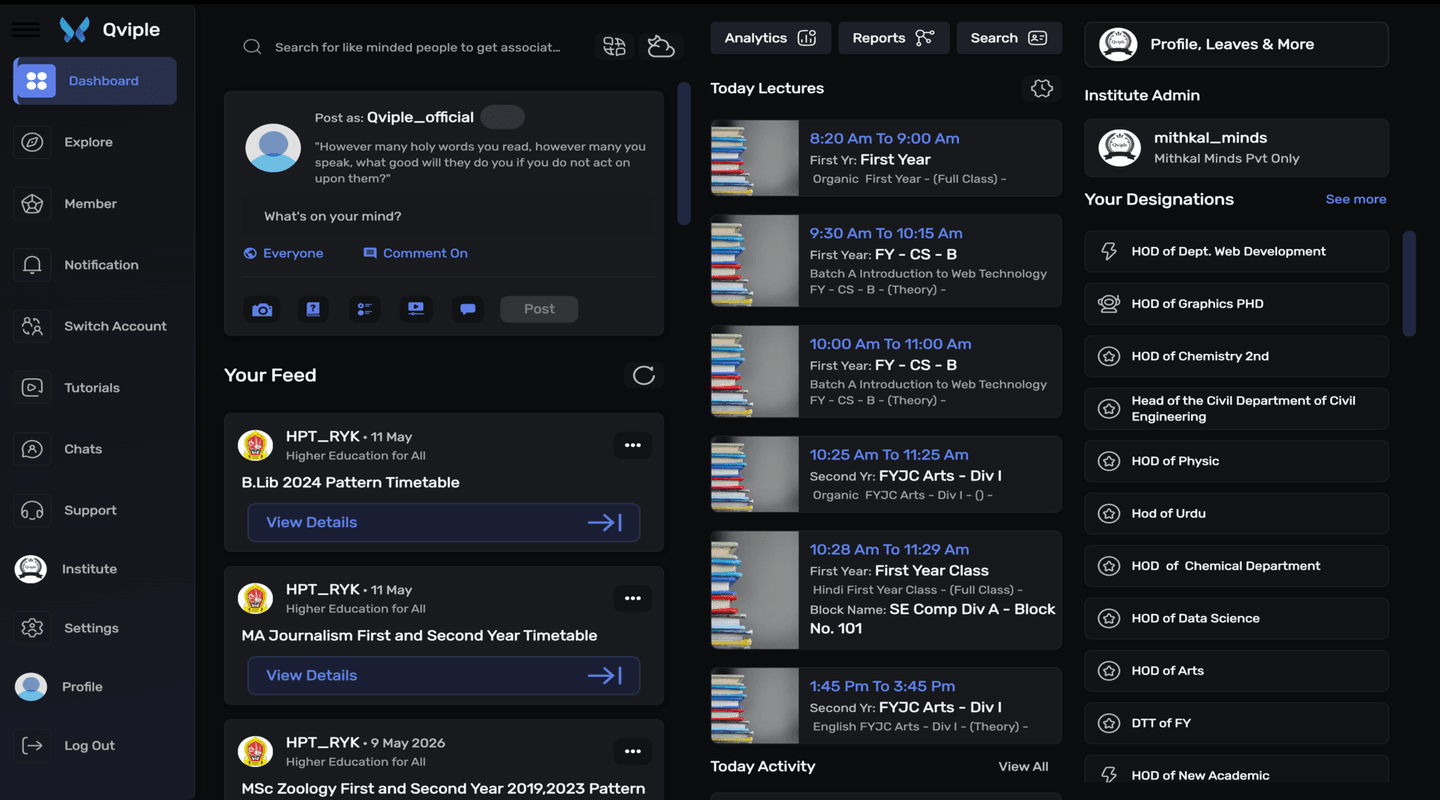Click the magnifier search icon
The height and width of the screenshot is (800, 1440).
252,47
